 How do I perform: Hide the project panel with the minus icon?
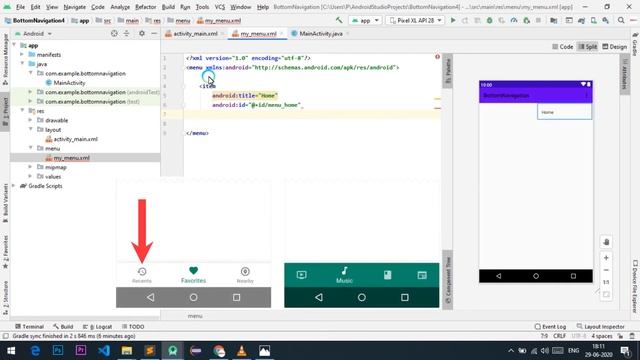tap(154, 33)
